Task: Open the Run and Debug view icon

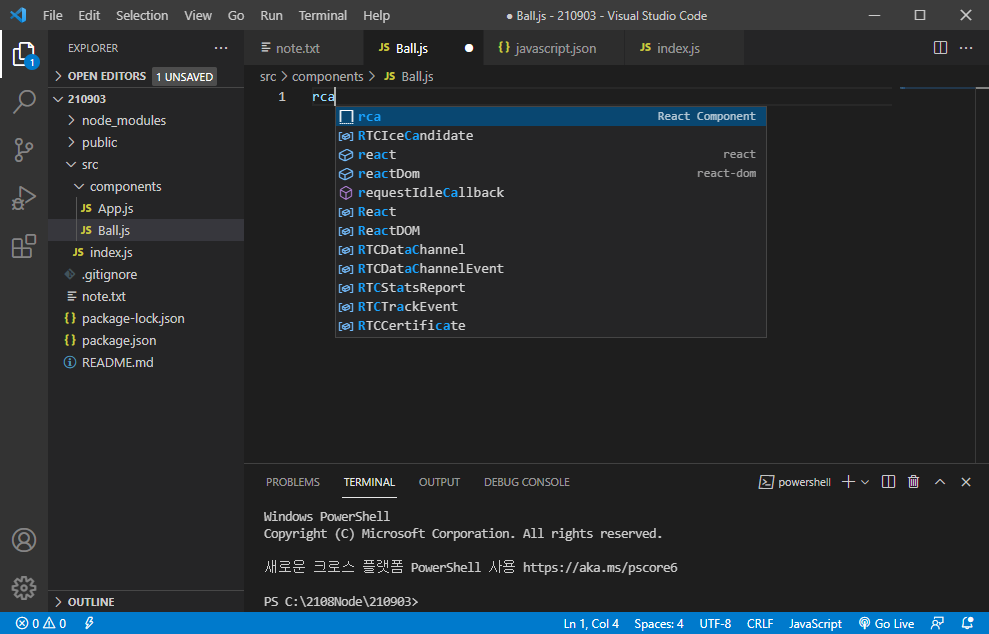Action: (24, 198)
